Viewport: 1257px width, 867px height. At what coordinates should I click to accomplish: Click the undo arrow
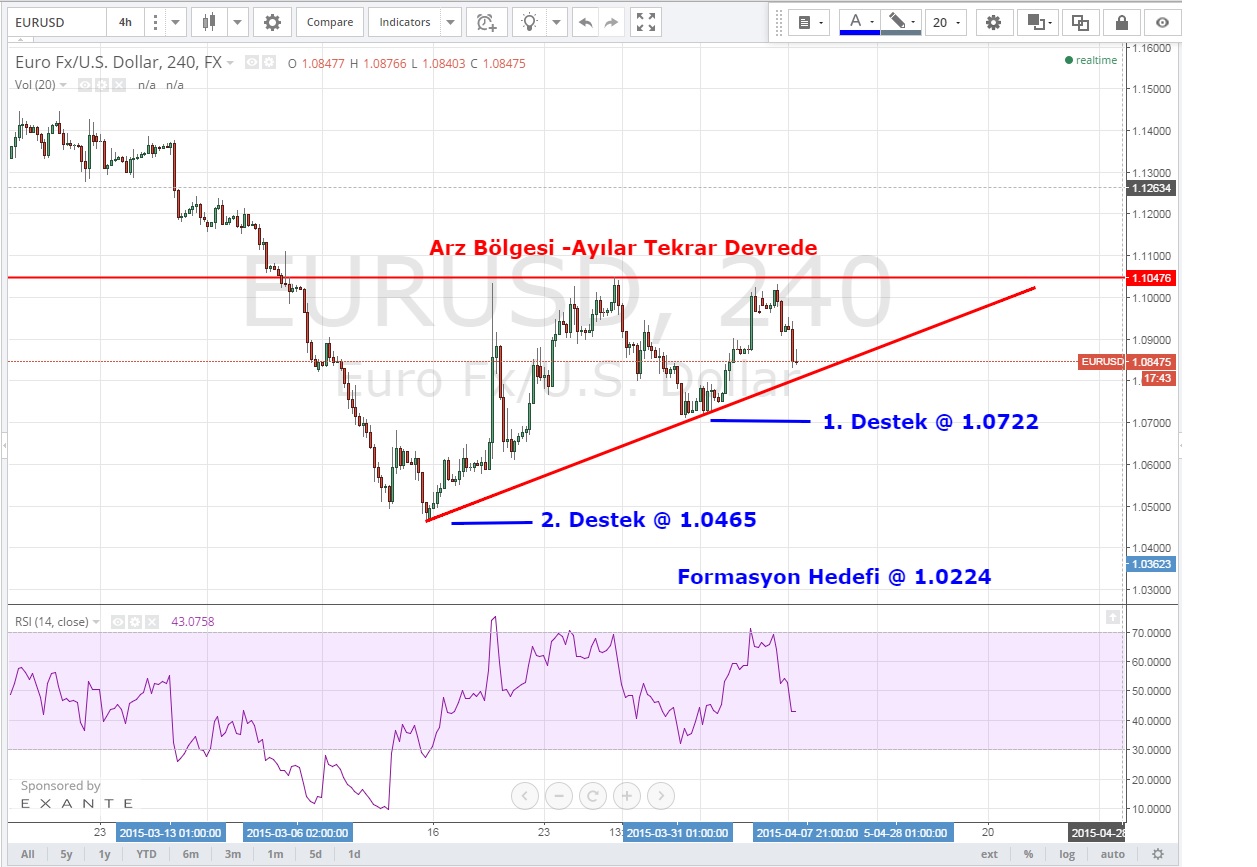585,22
